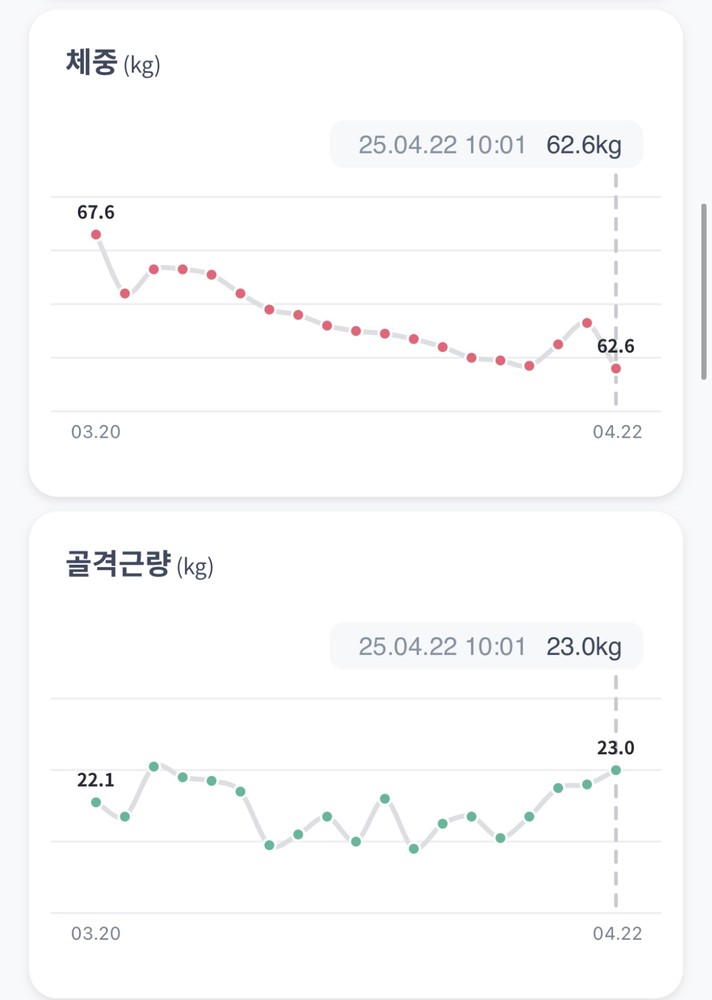712x1000 pixels.
Task: Click the 04.22 date label under muscle chart
Action: coord(617,934)
